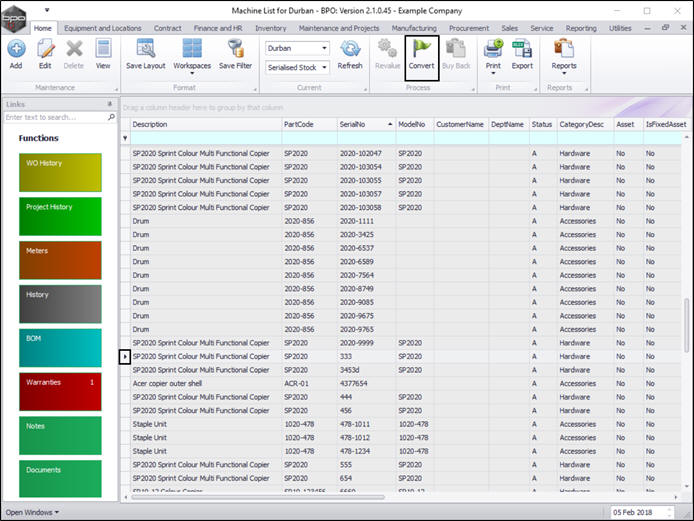The width and height of the screenshot is (694, 521).
Task: Pin the Links panel
Action: pos(110,104)
